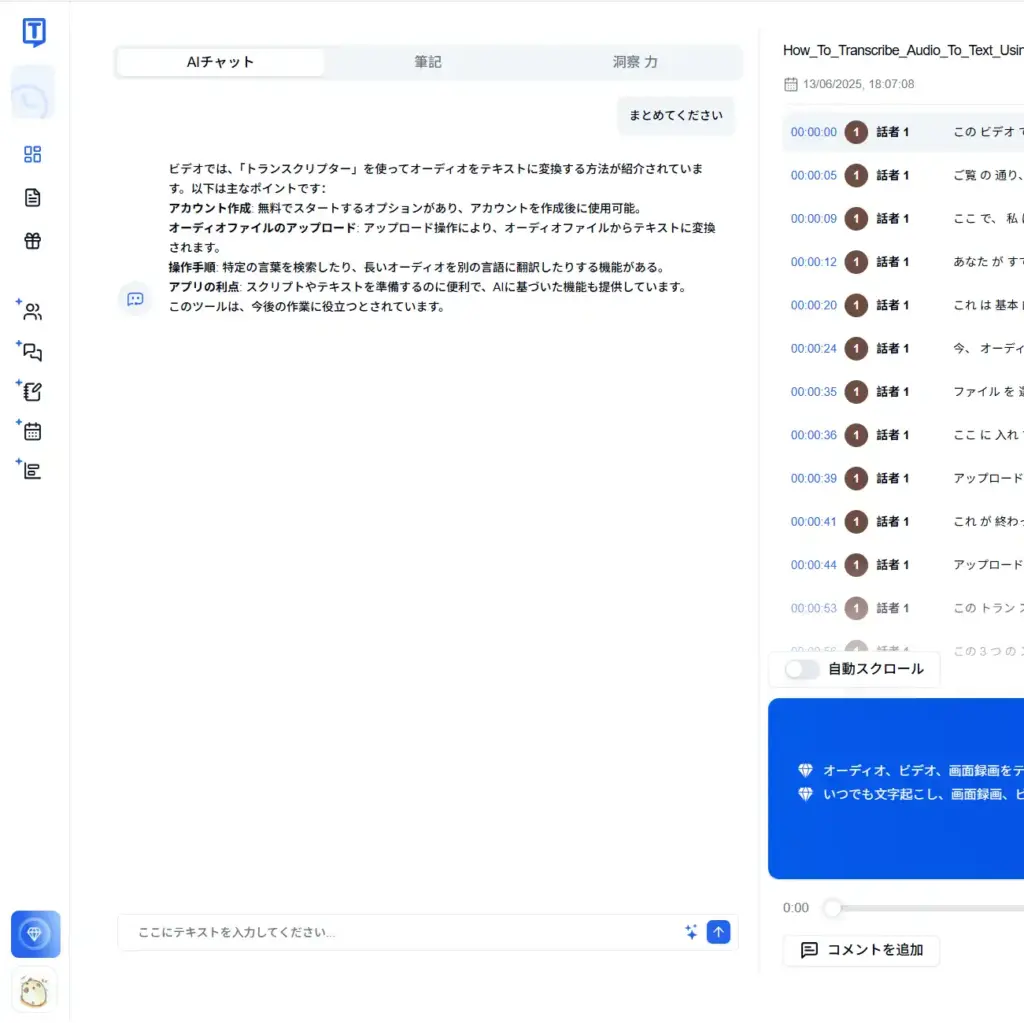The width and height of the screenshot is (1024, 1024).
Task: Click the 0:00 playback time label
Action: [x=795, y=908]
